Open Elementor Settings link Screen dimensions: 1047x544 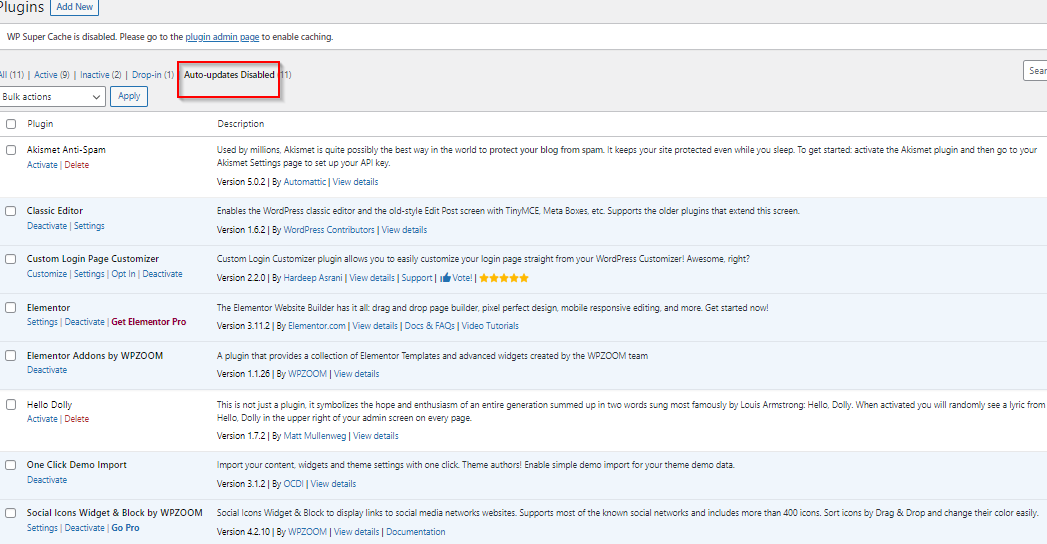click(42, 322)
